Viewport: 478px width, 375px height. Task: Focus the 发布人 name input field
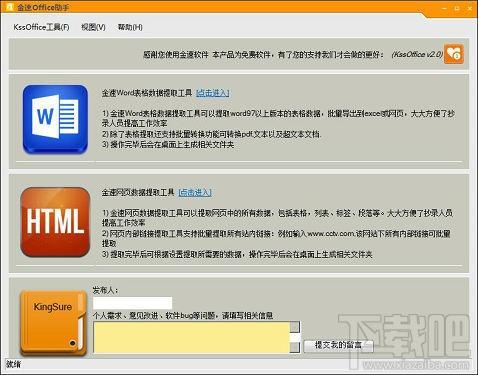coord(133,303)
